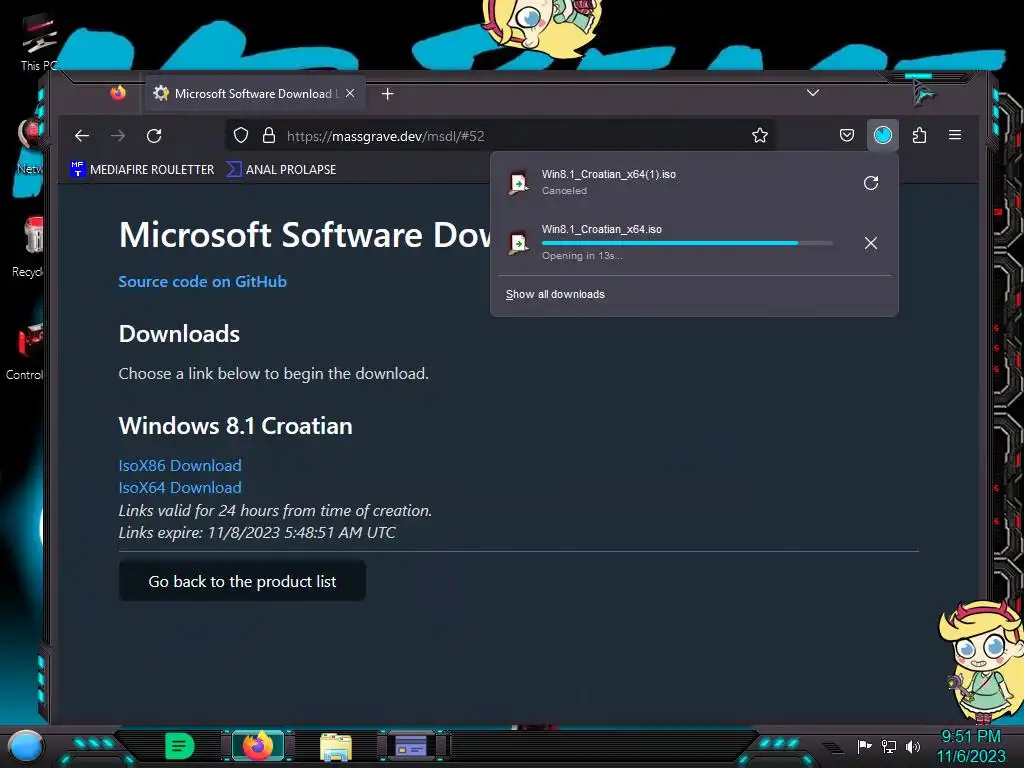
Task: Click the Win8.1_Croatian_x64.iso file icon
Action: point(519,243)
